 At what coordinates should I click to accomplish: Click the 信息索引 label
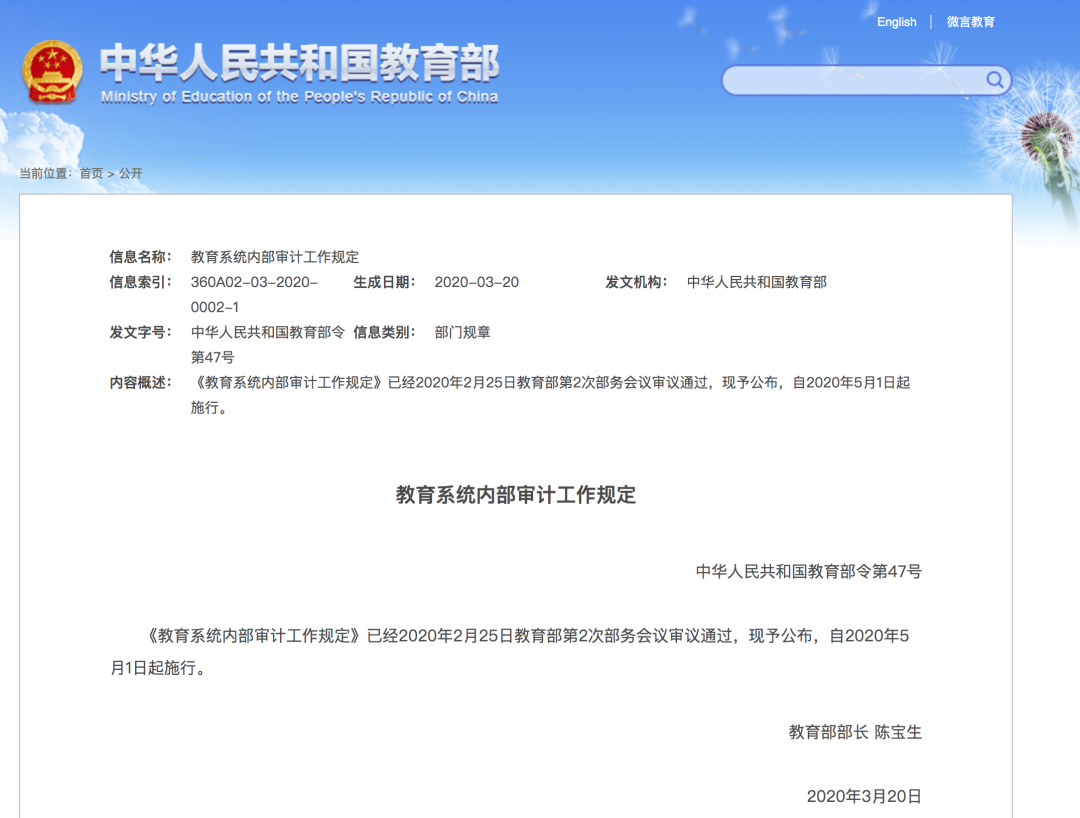pos(141,282)
